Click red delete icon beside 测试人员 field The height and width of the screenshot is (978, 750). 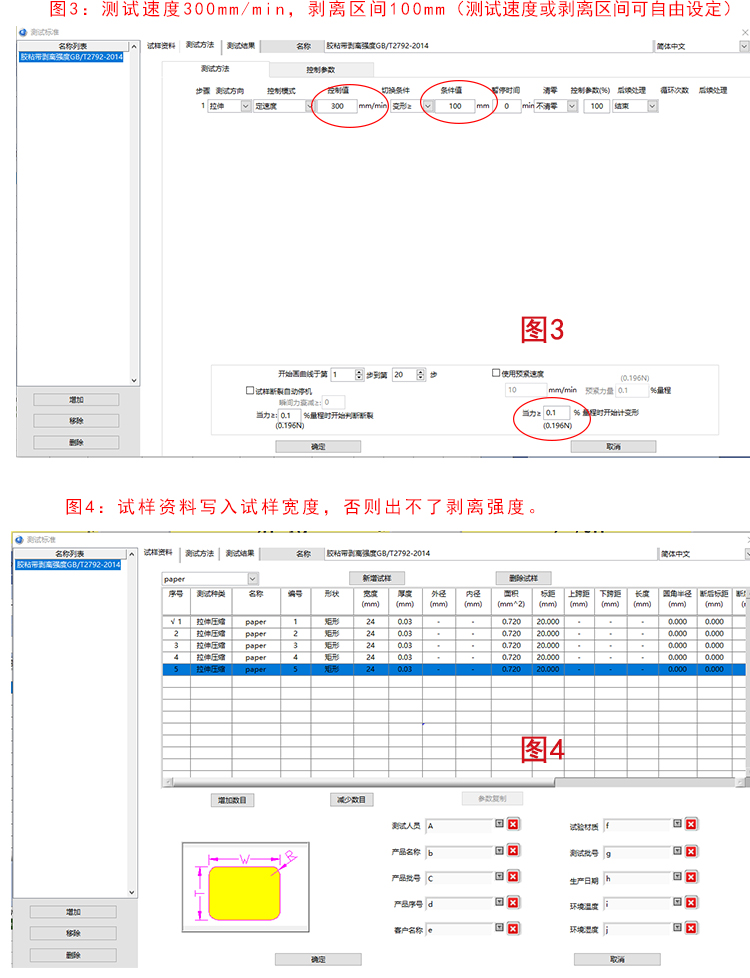[x=513, y=825]
